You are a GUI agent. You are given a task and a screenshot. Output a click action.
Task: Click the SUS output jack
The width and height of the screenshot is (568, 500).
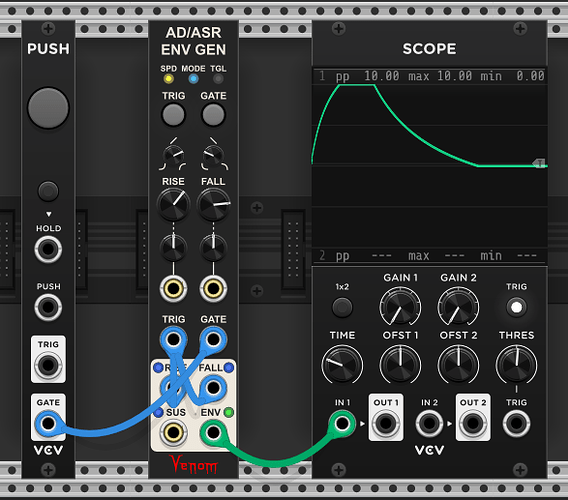point(173,432)
